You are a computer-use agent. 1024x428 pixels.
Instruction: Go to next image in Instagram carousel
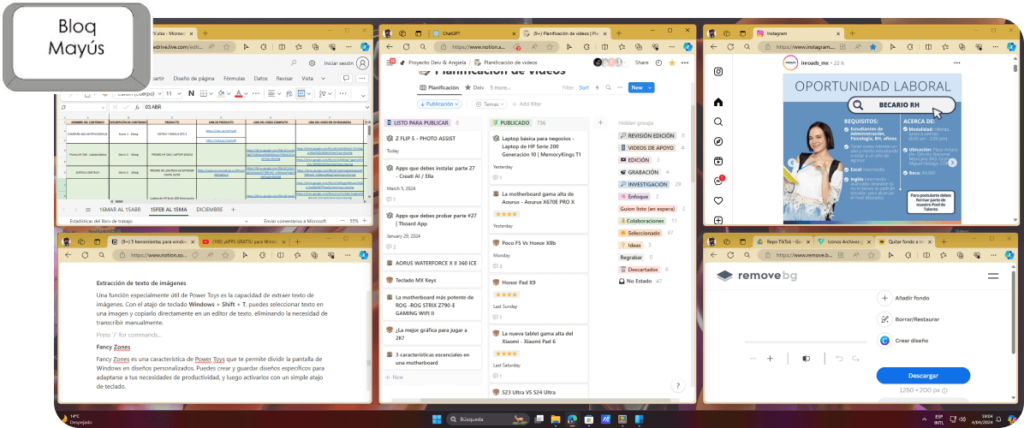point(950,163)
